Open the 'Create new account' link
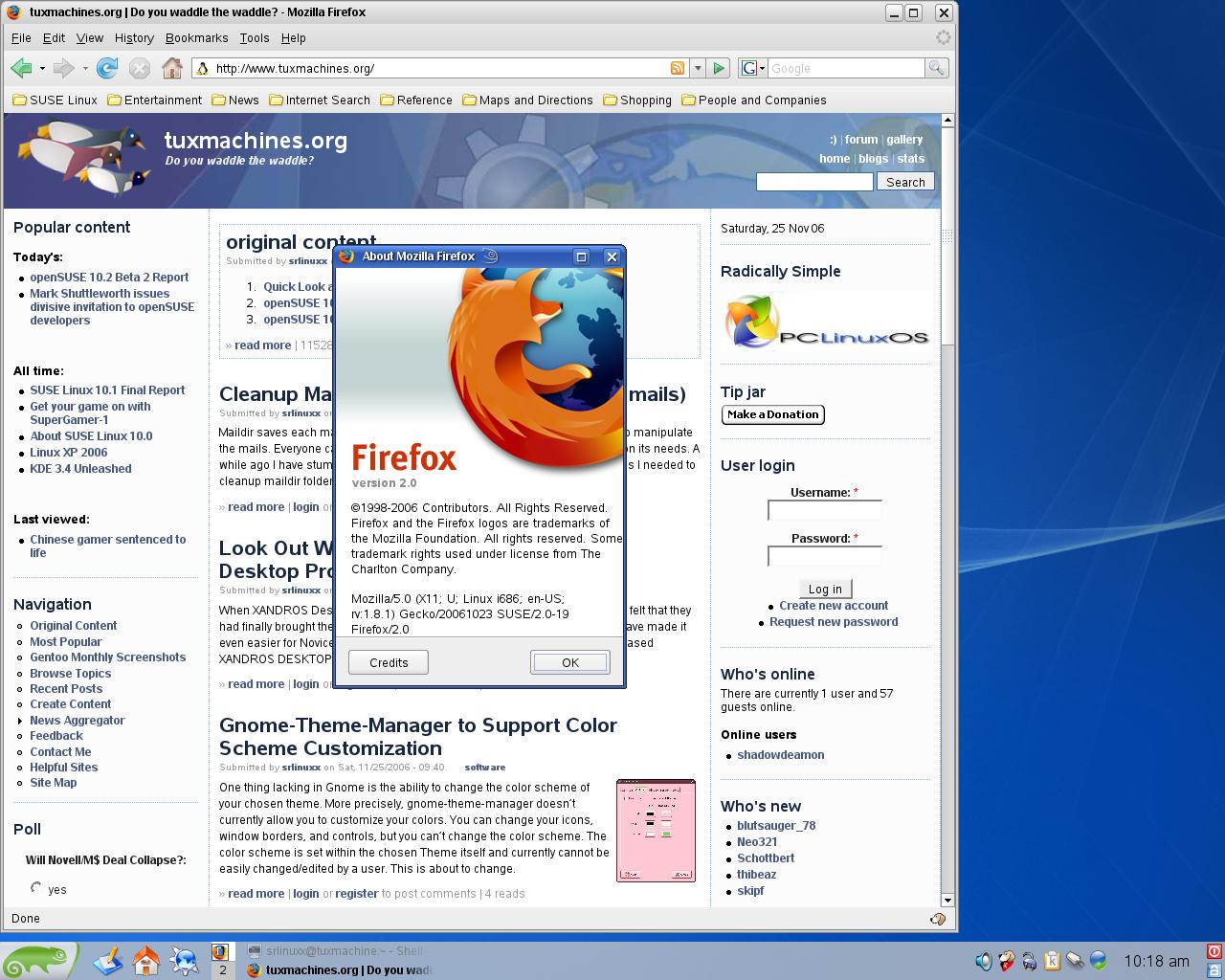1225x980 pixels. (x=834, y=606)
